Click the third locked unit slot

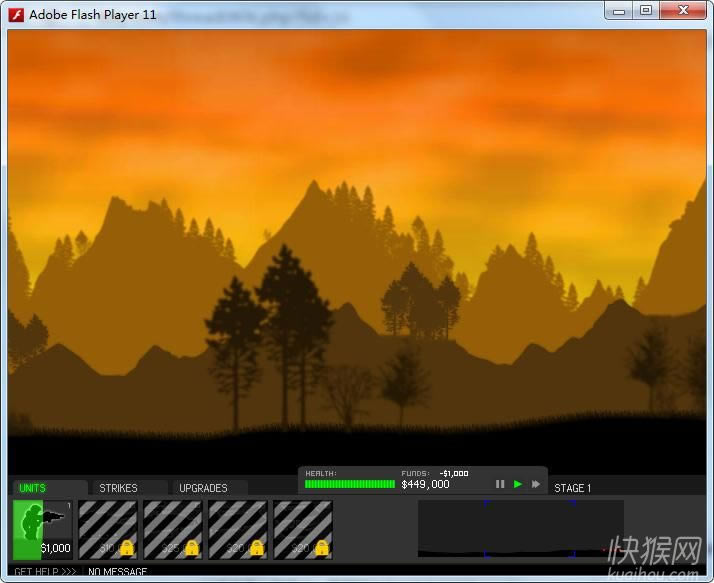237,530
